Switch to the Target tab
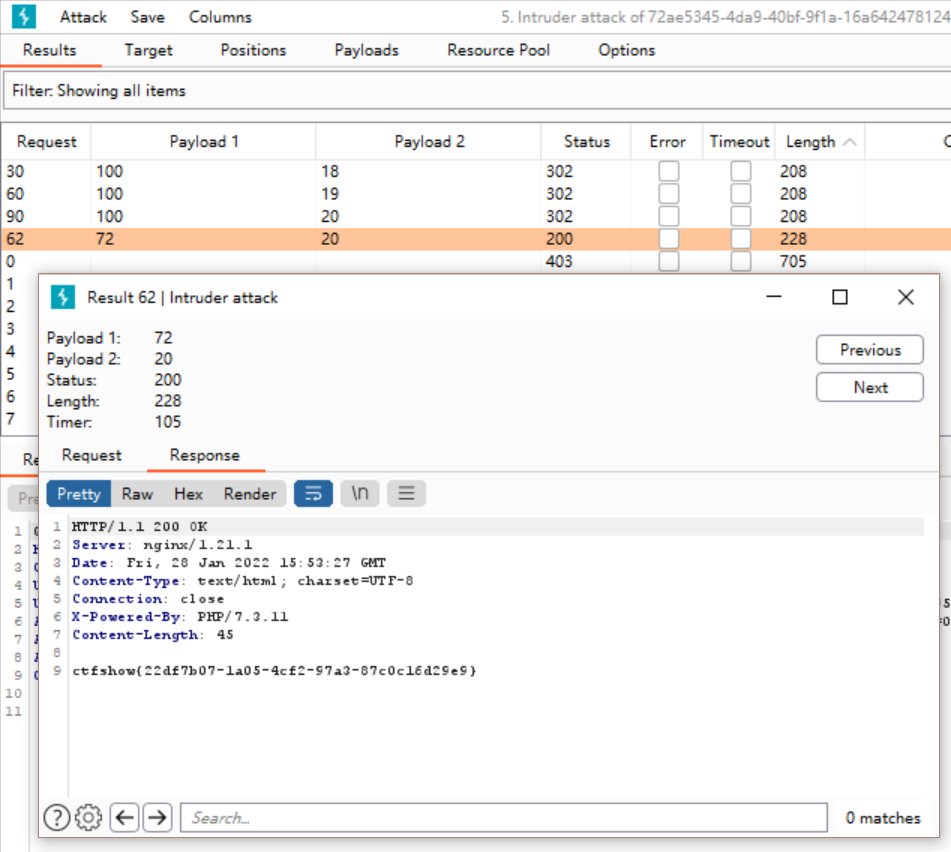The height and width of the screenshot is (852, 951). click(x=149, y=50)
